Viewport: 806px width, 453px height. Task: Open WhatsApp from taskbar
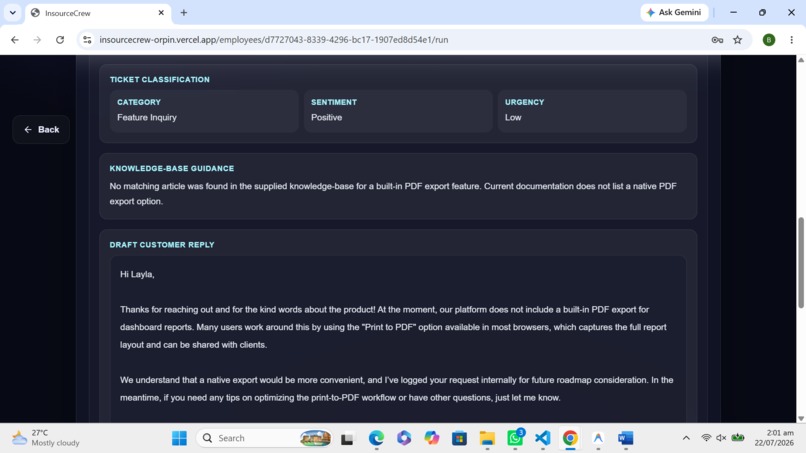[515, 438]
